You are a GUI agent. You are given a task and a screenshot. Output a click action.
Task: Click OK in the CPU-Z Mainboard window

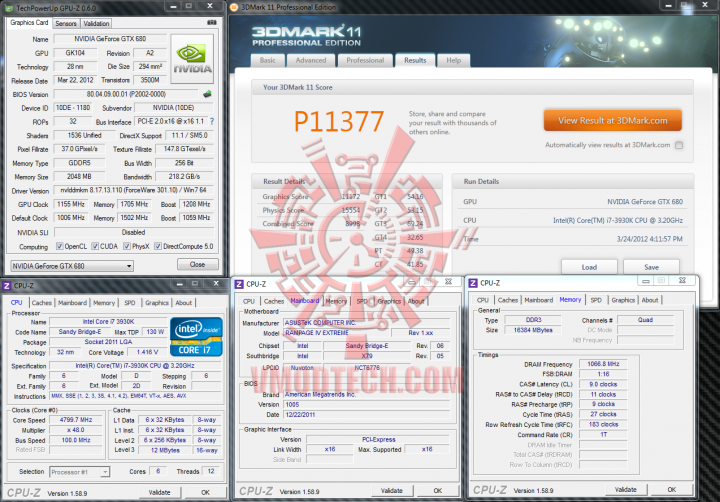click(438, 491)
